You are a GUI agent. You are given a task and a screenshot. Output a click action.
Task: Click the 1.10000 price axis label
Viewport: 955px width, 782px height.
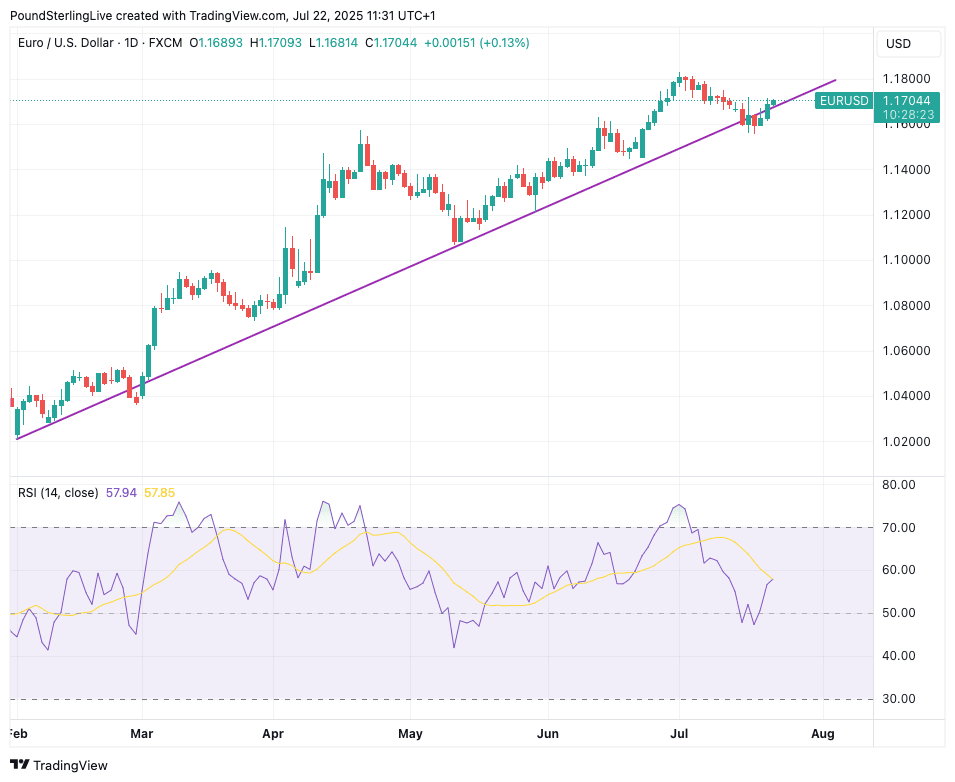[x=908, y=260]
